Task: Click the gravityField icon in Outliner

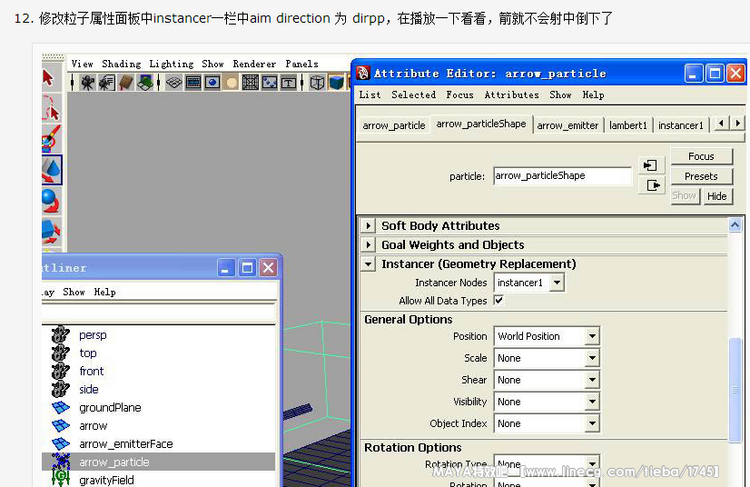Action: [60, 479]
